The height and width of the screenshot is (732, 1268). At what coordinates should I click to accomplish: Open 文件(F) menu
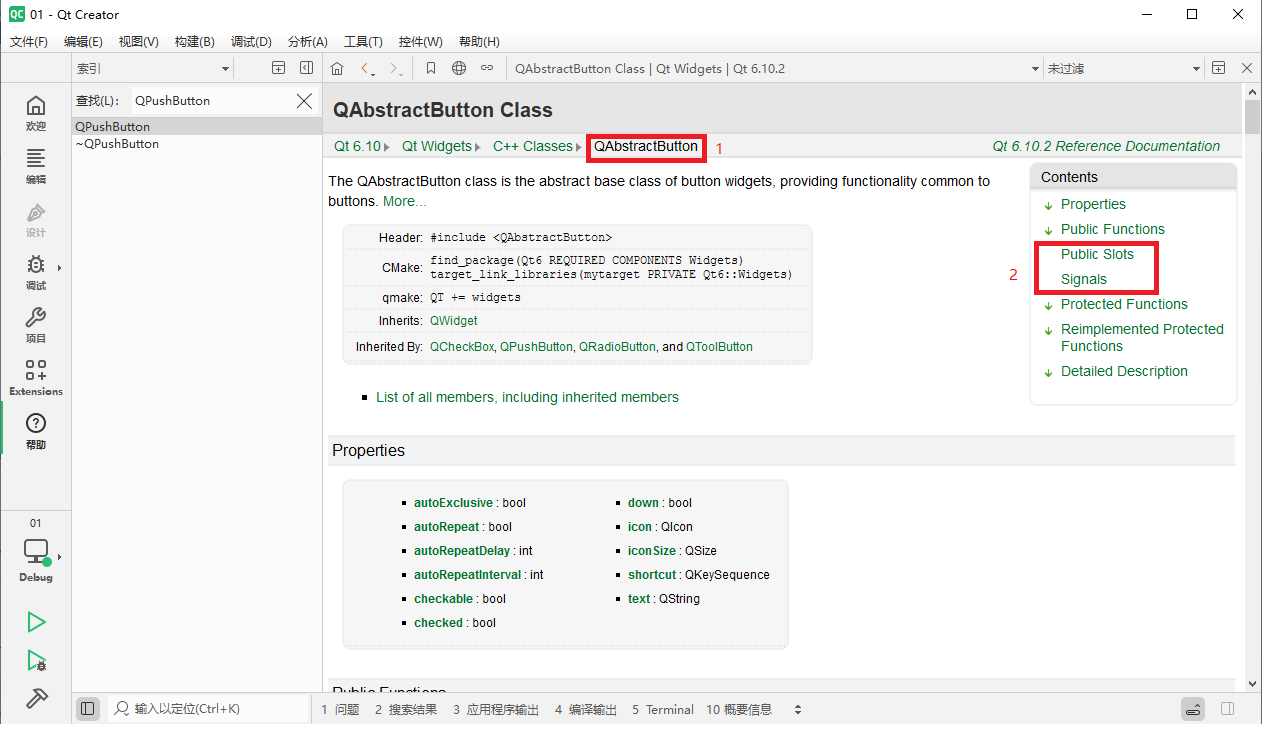[29, 41]
